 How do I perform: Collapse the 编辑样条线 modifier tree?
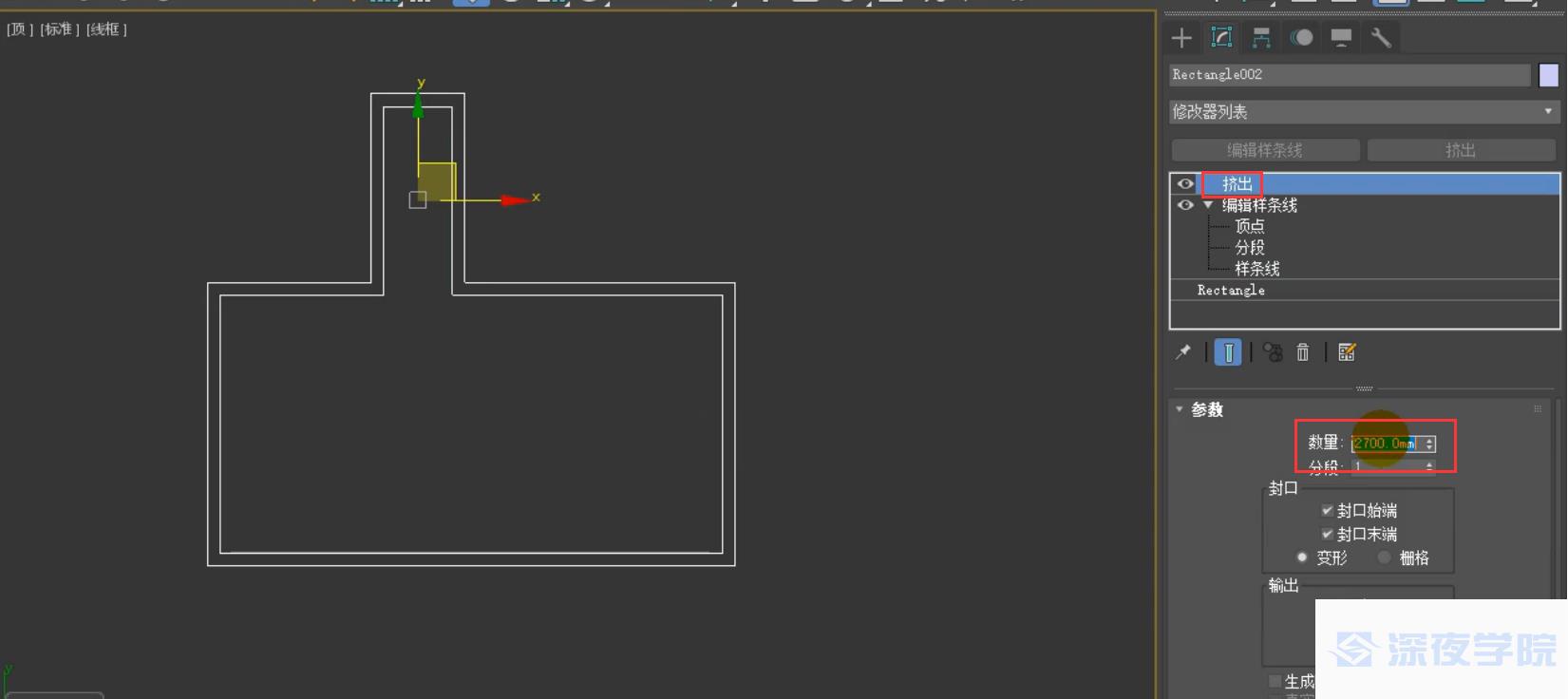(1208, 205)
